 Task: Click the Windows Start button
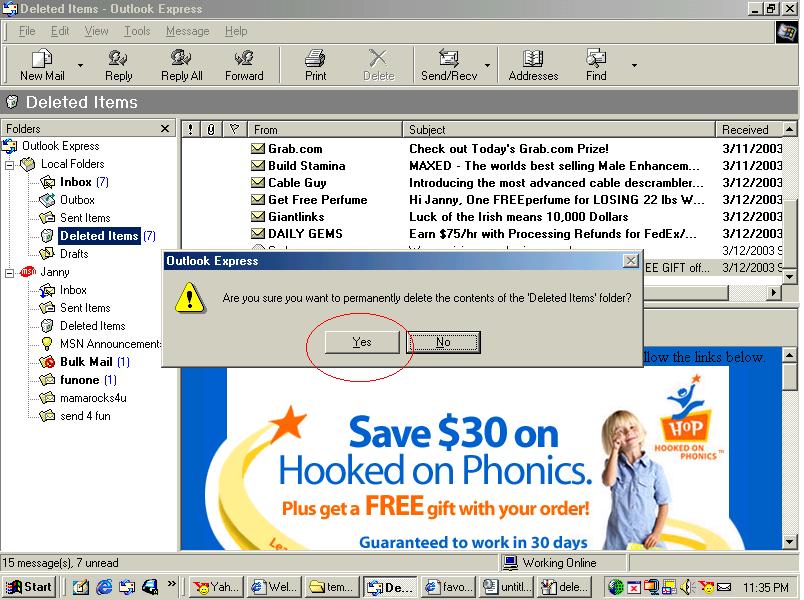pyautogui.click(x=29, y=587)
